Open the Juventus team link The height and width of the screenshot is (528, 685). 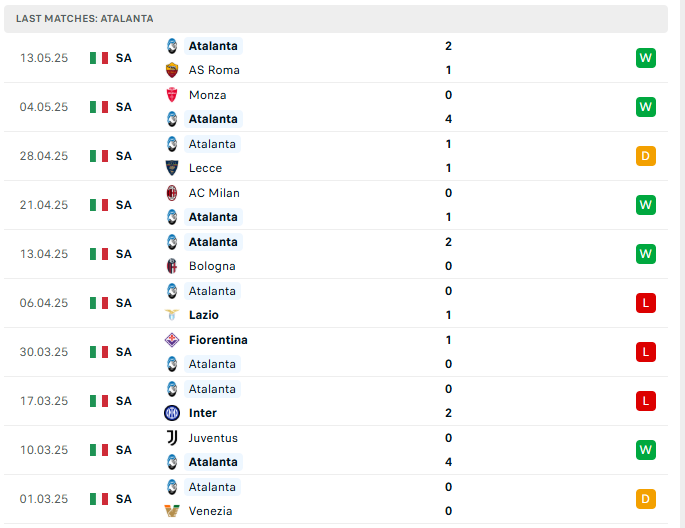(213, 438)
